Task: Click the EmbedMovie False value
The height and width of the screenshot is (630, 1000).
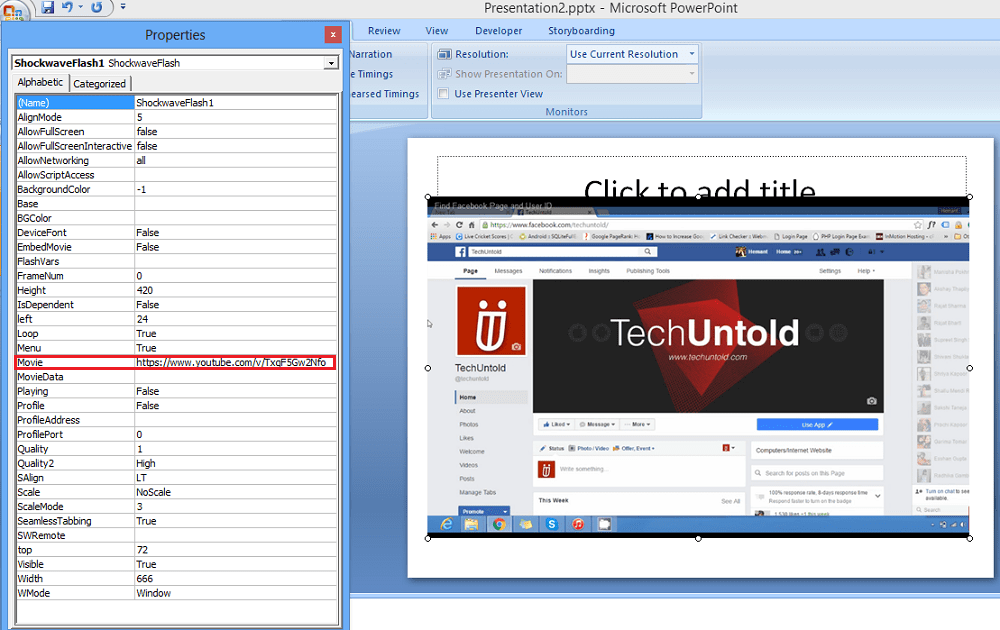Action: [235, 247]
